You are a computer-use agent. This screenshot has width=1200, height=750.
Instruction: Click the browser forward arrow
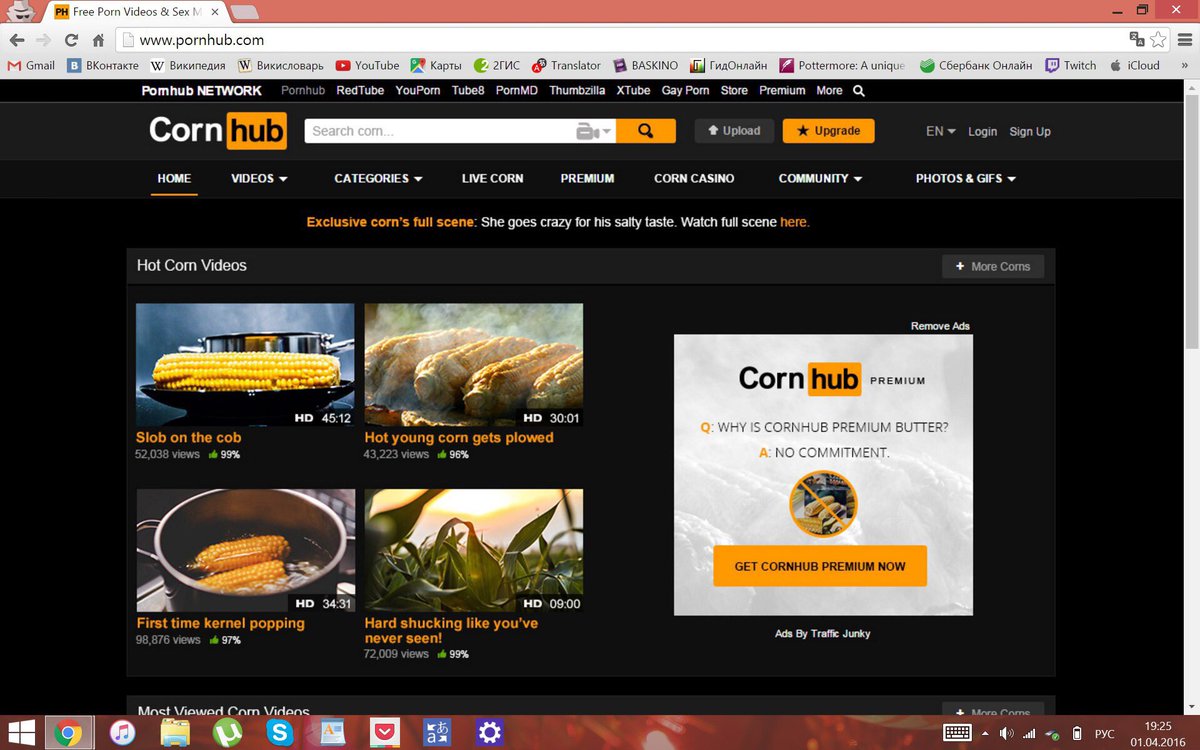pyautogui.click(x=44, y=40)
